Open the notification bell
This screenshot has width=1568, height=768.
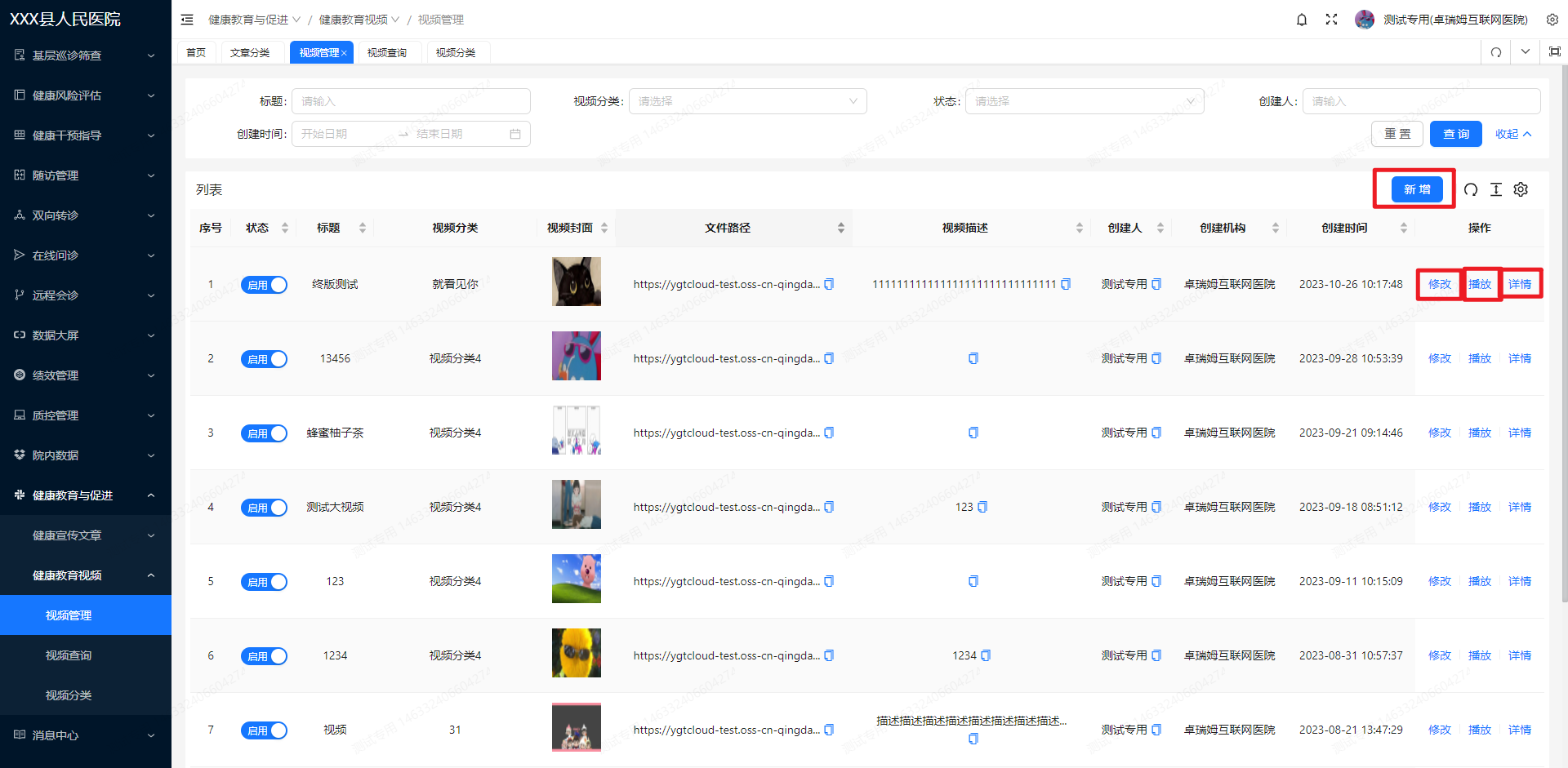click(1301, 19)
